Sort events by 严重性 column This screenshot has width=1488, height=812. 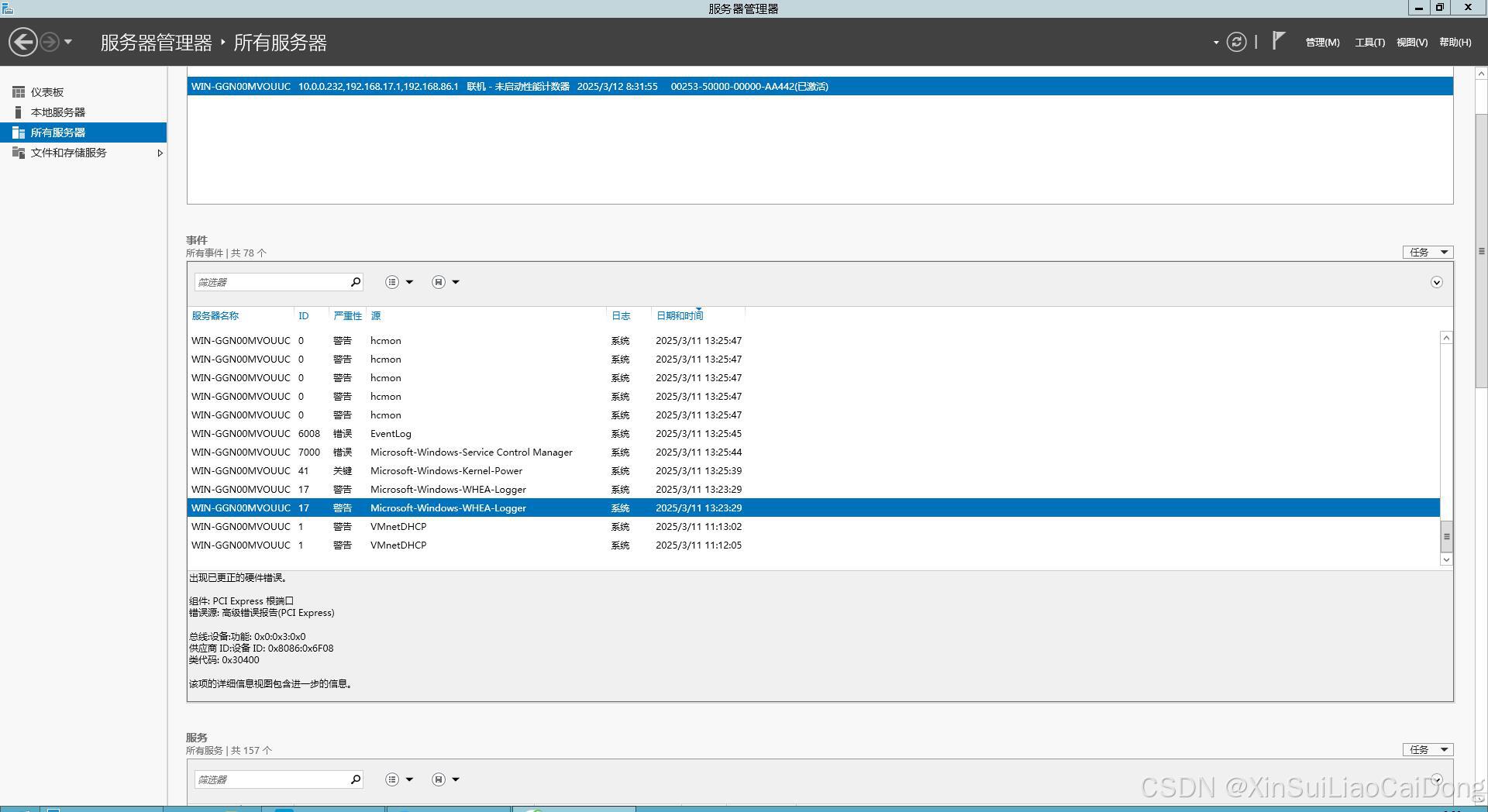click(x=347, y=315)
